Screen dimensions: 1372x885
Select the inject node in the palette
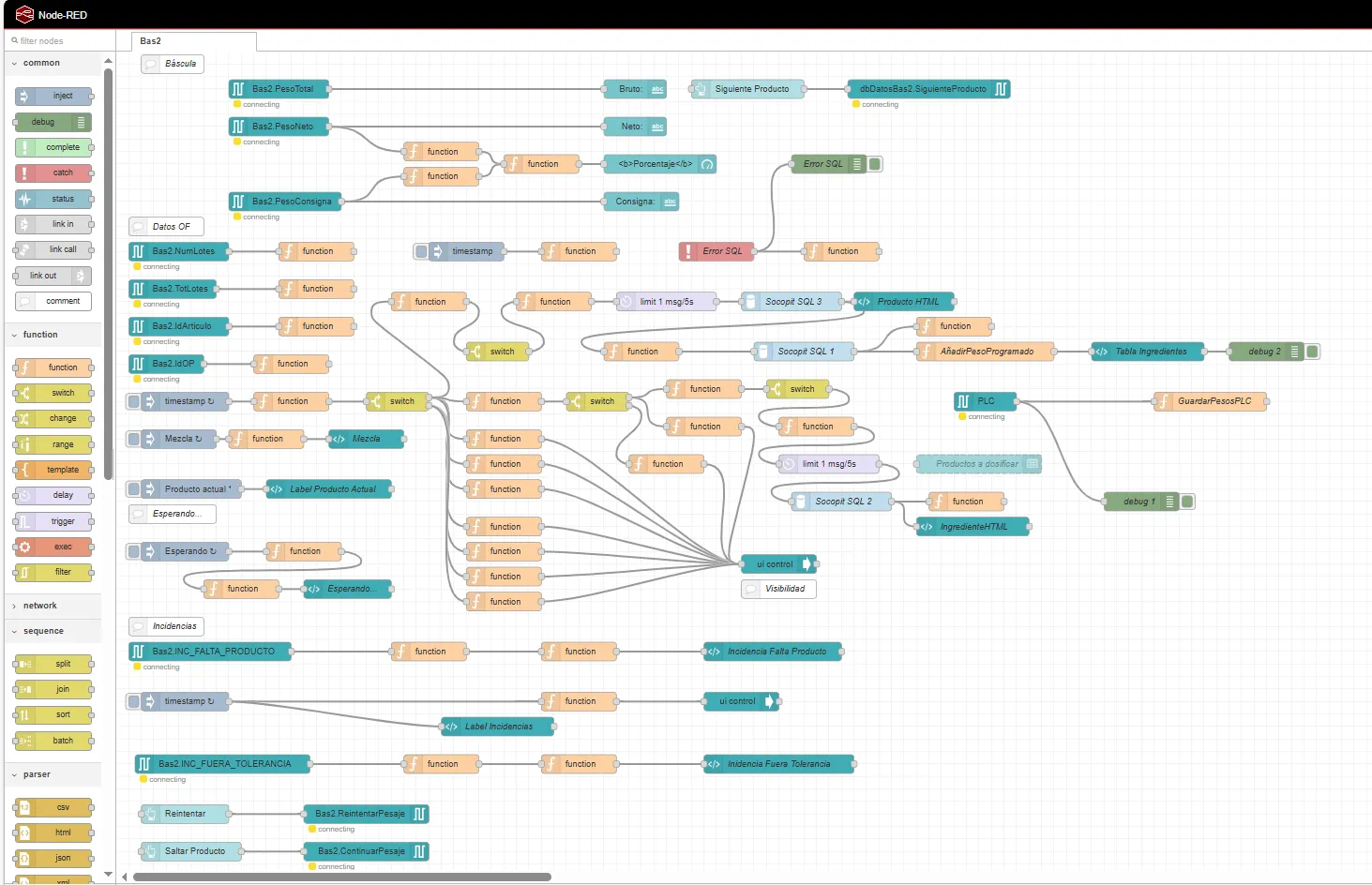point(52,96)
